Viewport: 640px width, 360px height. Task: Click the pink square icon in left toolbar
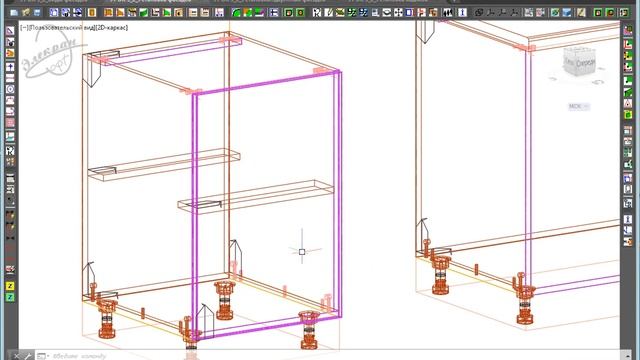pos(10,122)
